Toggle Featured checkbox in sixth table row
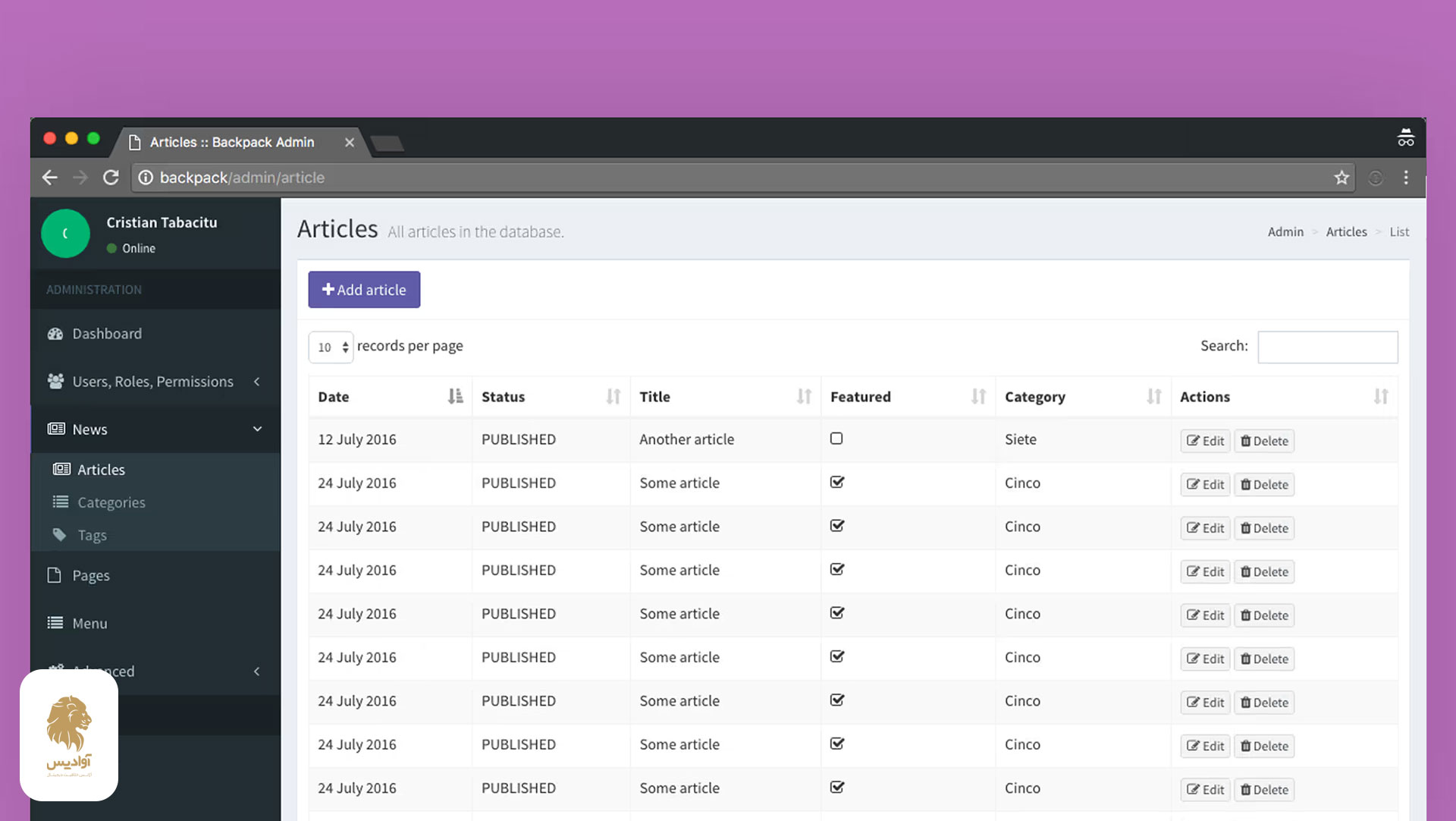Screen dimensions: 1456x821 point(837,656)
